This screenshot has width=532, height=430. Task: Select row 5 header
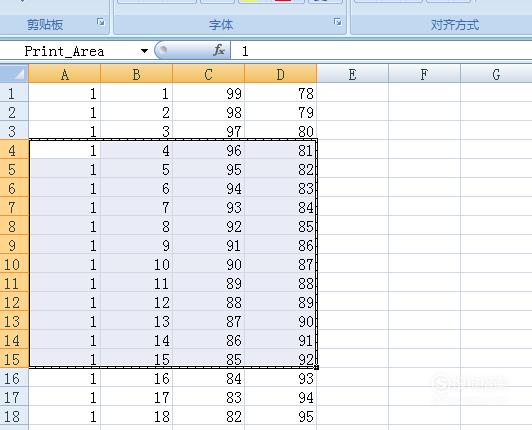[14, 169]
